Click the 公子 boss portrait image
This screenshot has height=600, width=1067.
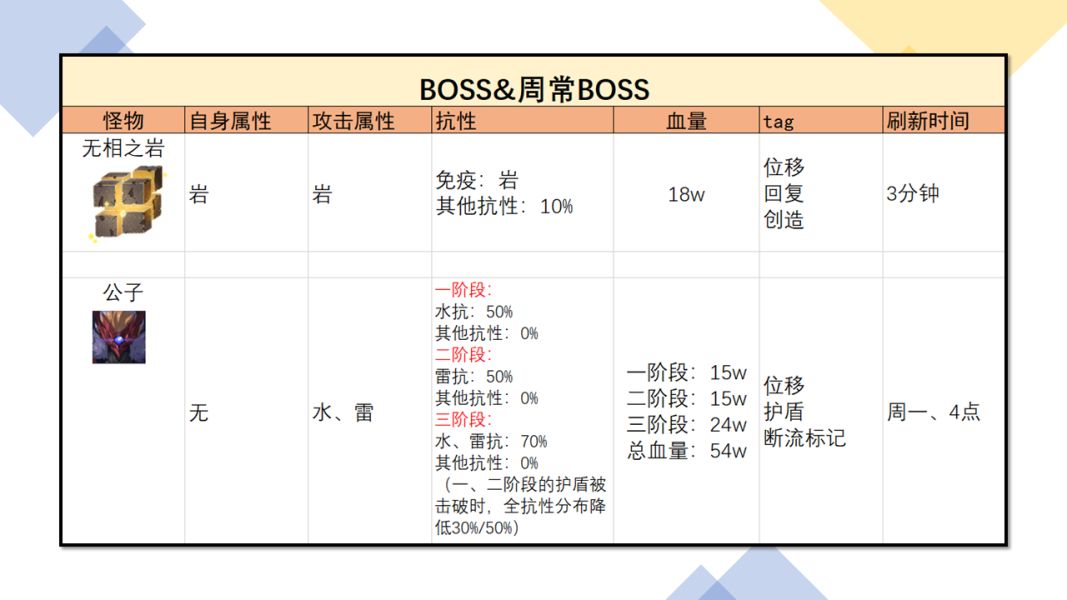tap(119, 337)
